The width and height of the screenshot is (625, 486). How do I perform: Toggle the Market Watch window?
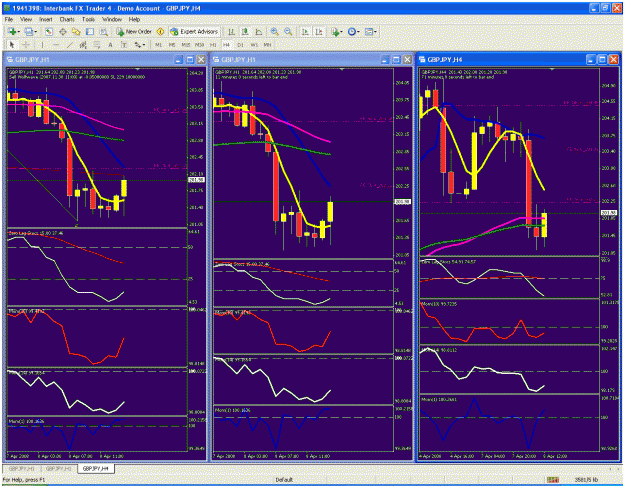tap(49, 31)
